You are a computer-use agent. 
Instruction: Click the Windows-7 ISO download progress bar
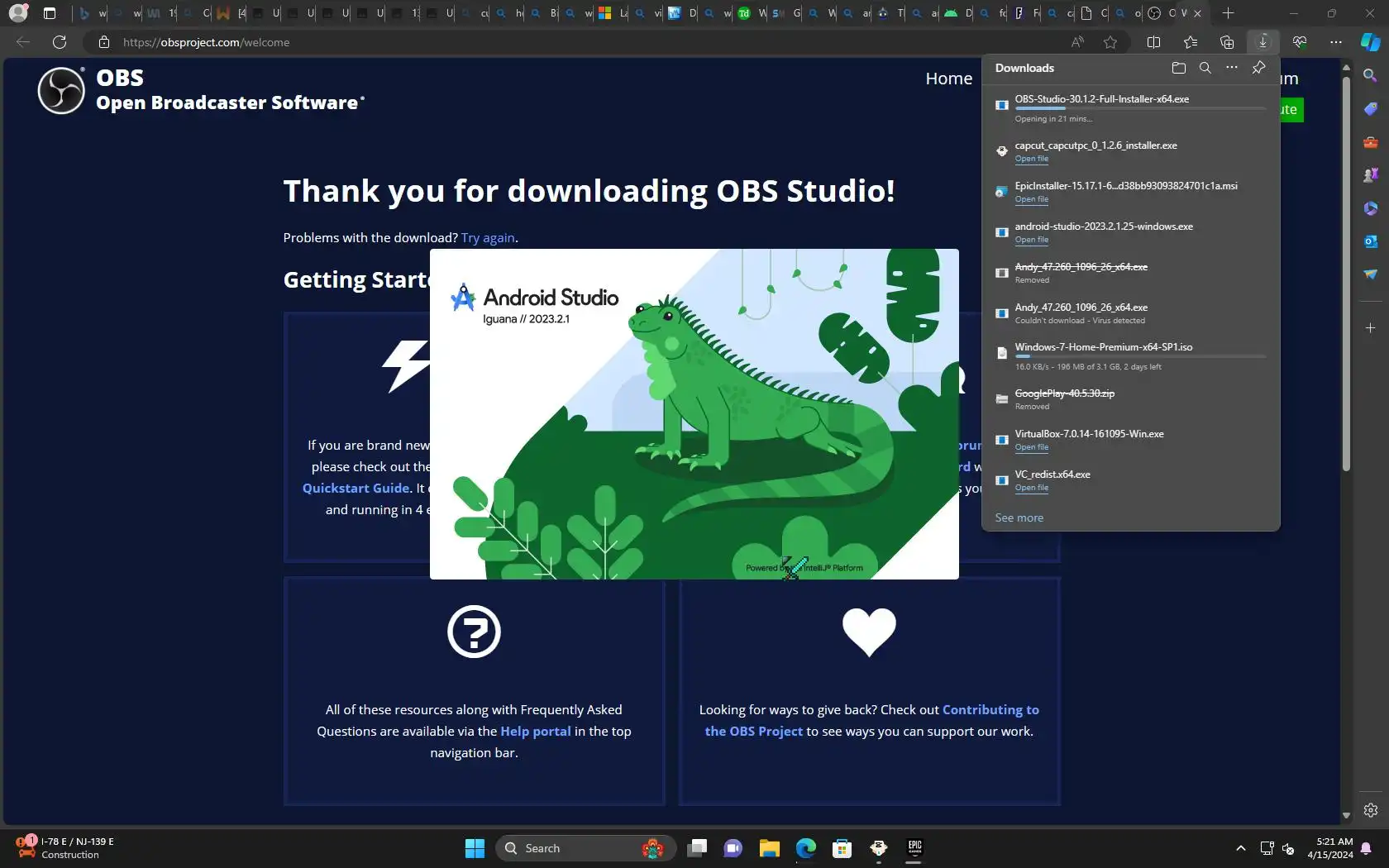click(x=1140, y=356)
